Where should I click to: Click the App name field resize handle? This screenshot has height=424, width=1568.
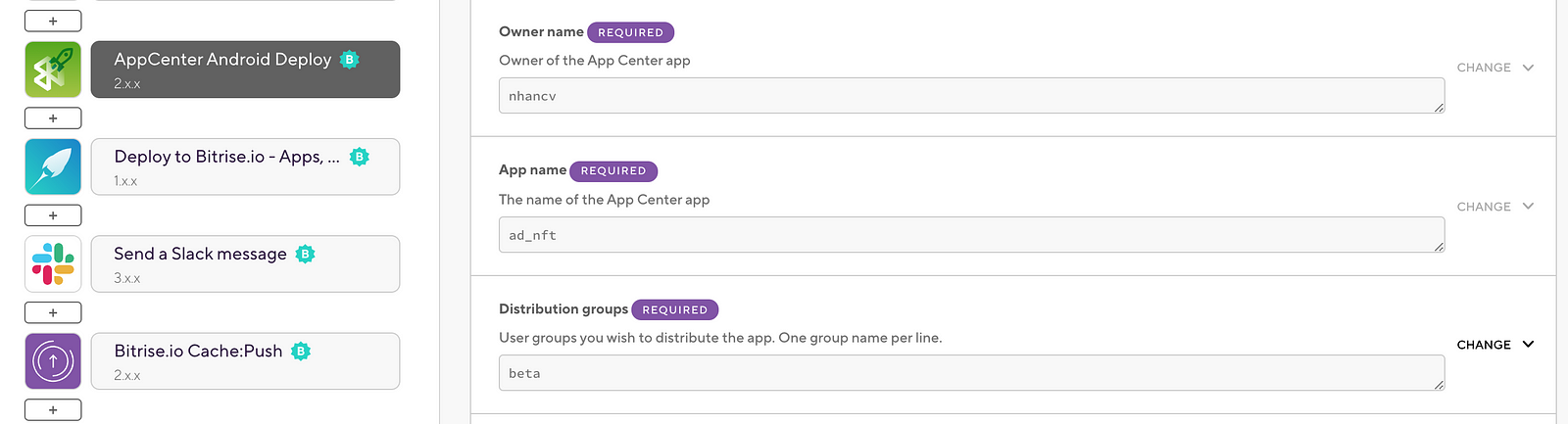tap(1439, 247)
